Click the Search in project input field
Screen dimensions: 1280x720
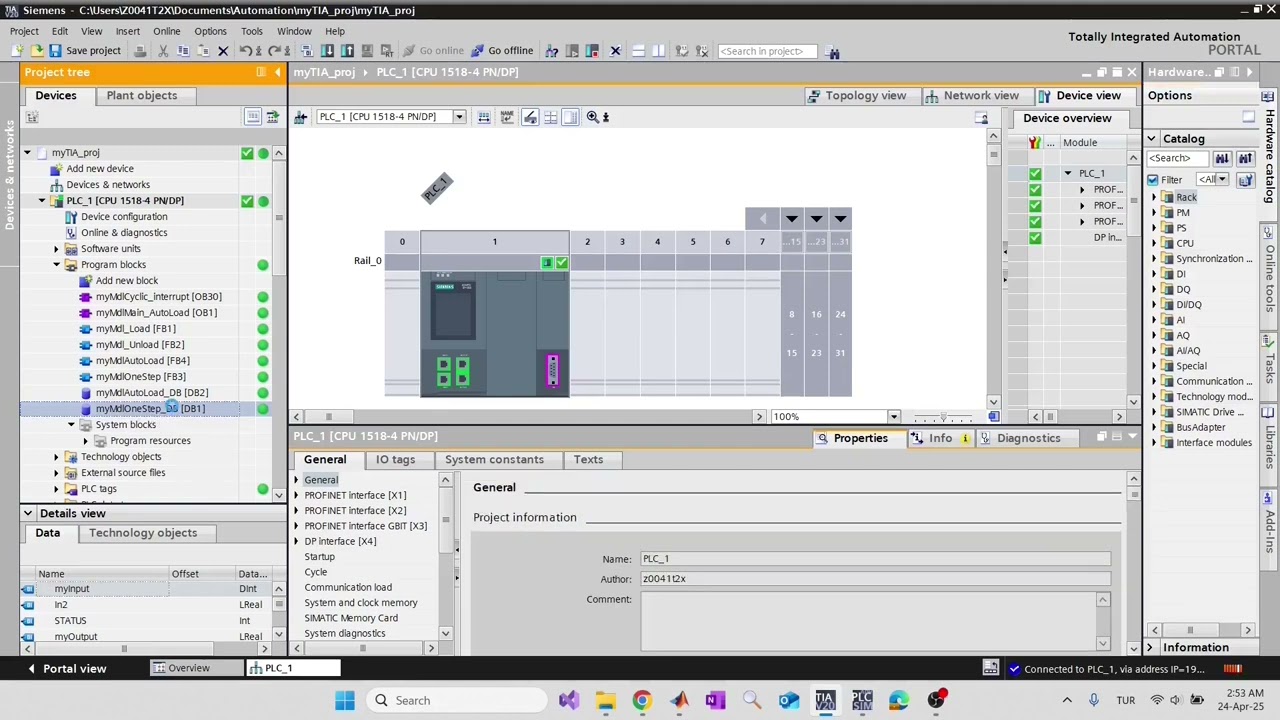pos(768,51)
